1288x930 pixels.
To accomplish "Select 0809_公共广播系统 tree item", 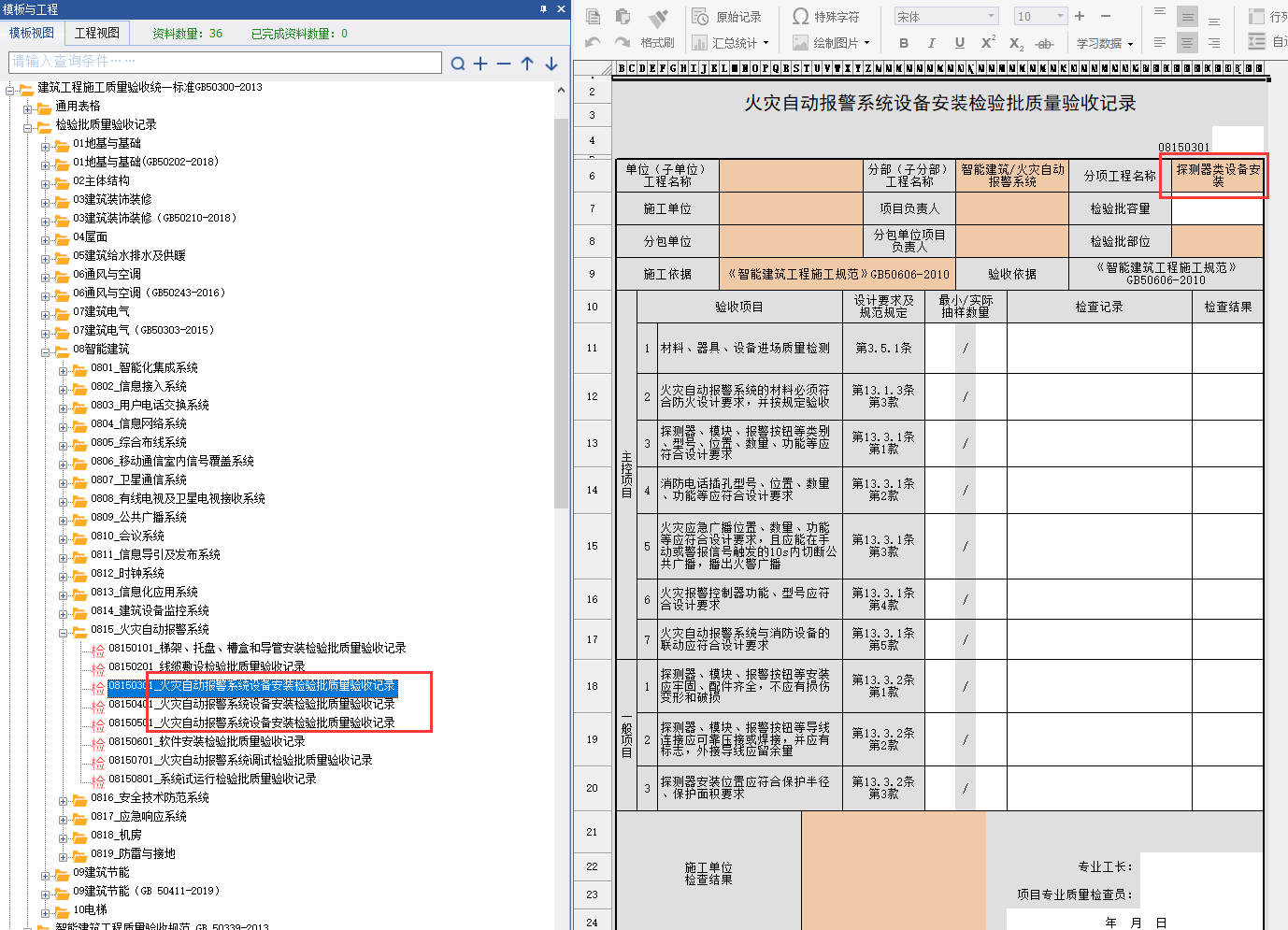I will click(138, 517).
